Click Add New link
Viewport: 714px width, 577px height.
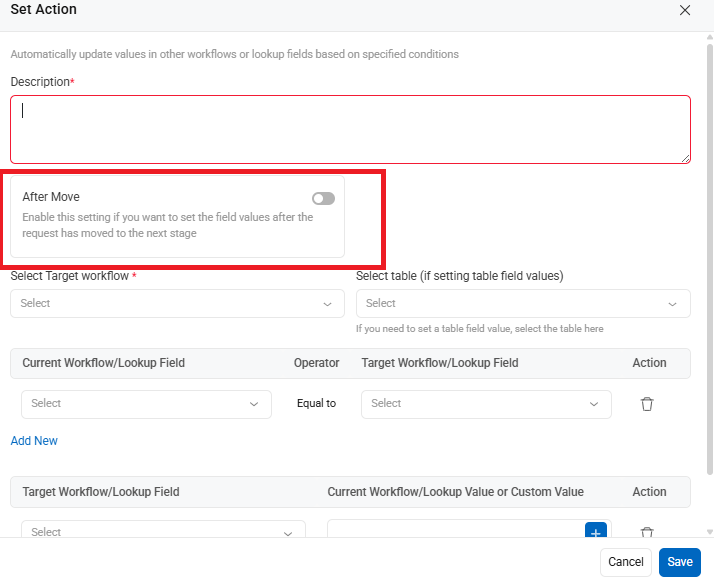(34, 441)
